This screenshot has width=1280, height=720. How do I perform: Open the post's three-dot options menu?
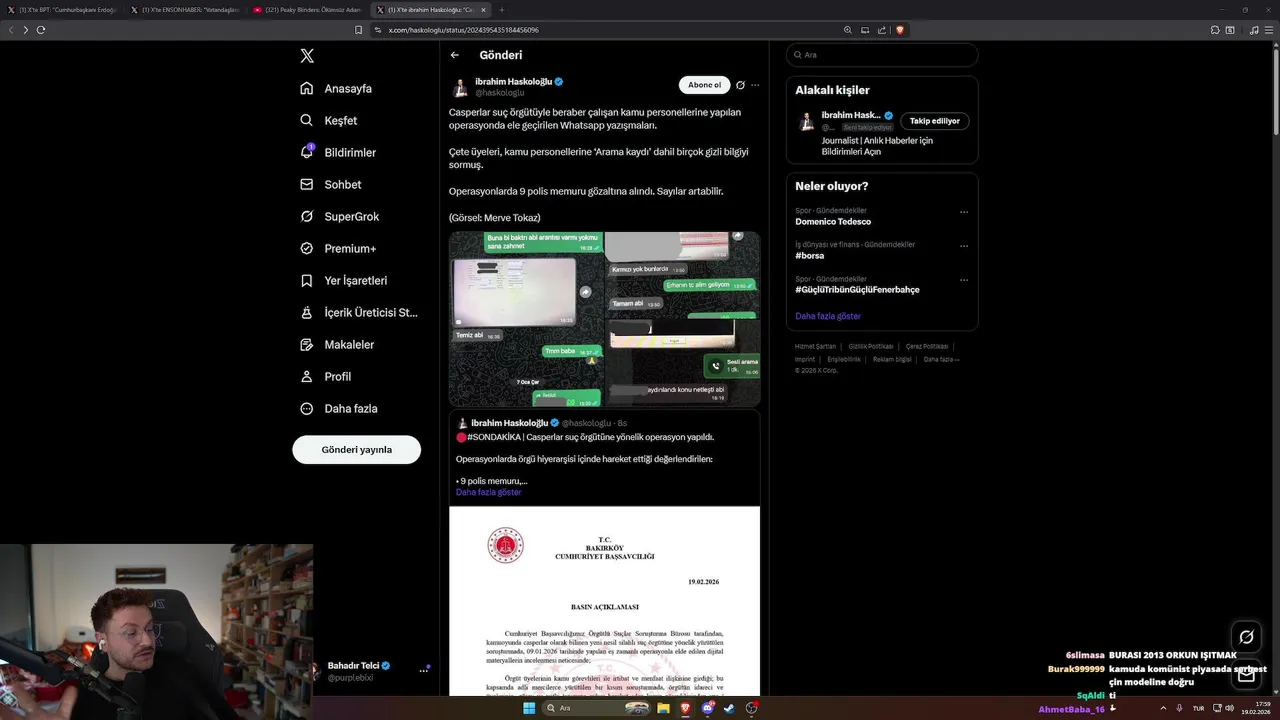755,85
